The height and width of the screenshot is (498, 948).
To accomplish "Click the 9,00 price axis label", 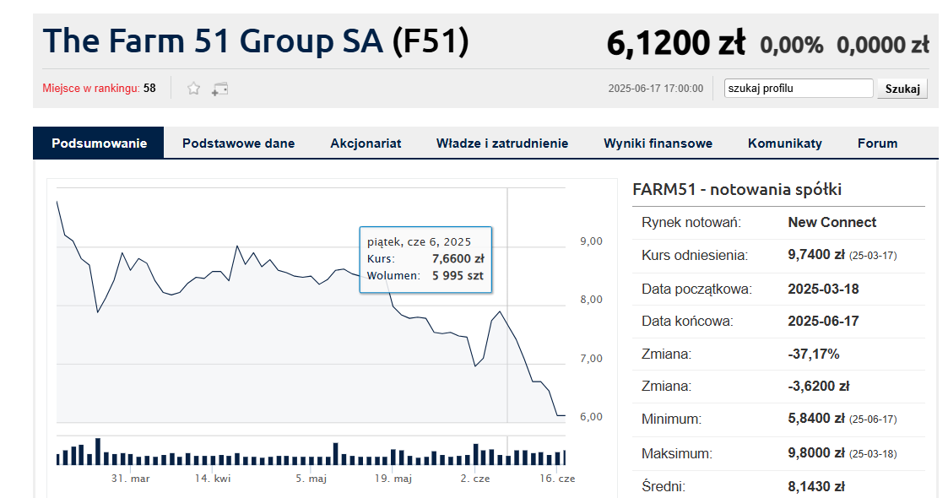I will [x=591, y=241].
